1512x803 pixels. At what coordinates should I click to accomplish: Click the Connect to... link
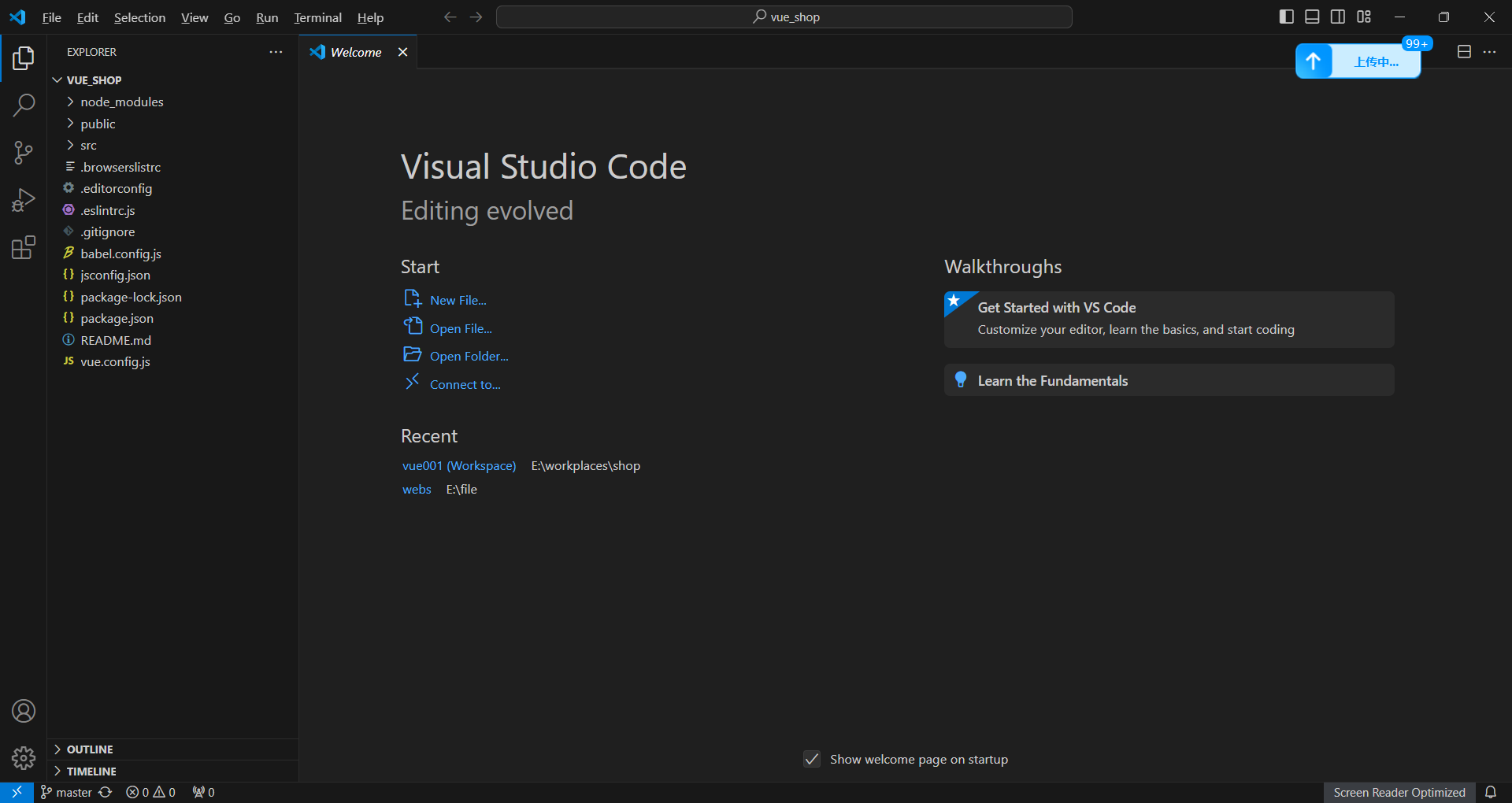tap(465, 384)
